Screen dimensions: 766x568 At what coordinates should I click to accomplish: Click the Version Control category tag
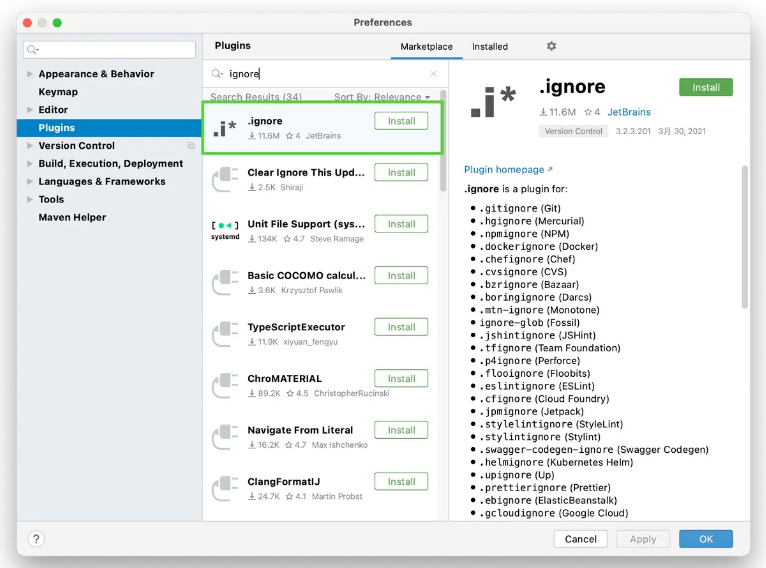(573, 131)
